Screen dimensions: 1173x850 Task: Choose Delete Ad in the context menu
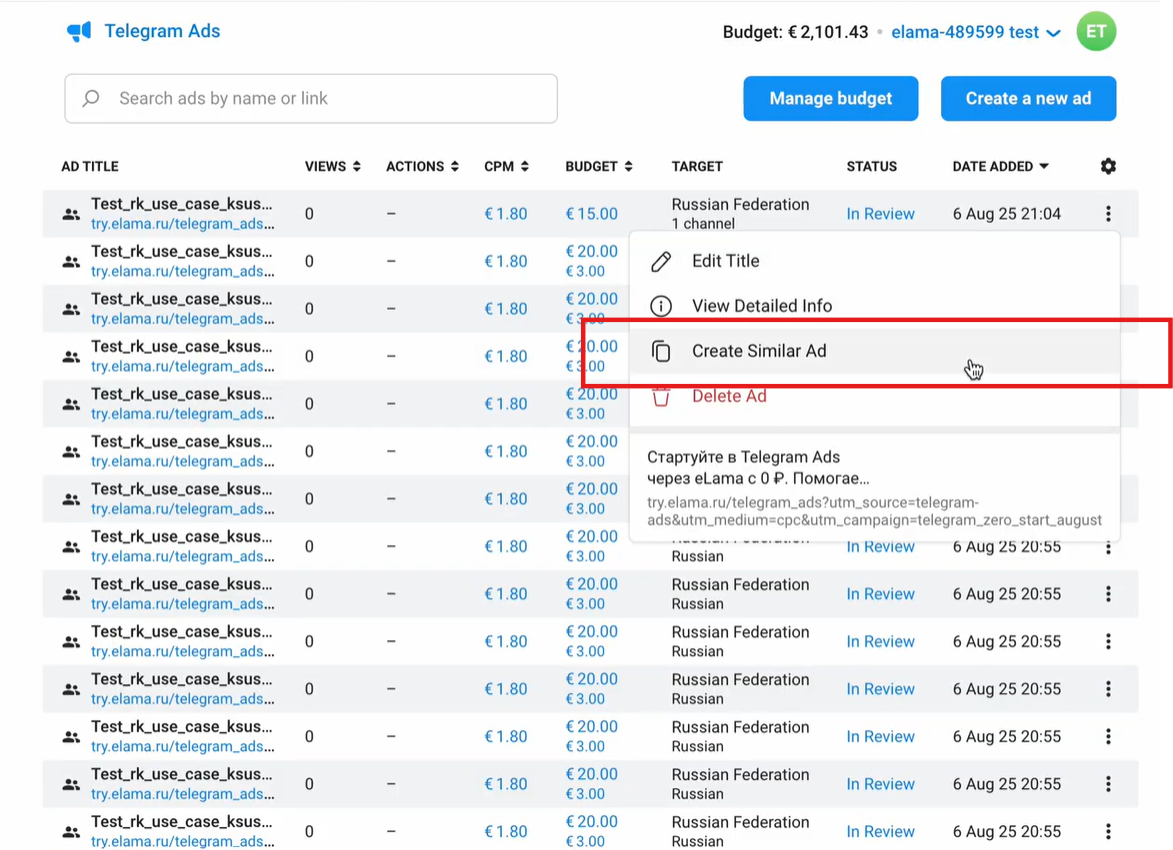(x=729, y=396)
